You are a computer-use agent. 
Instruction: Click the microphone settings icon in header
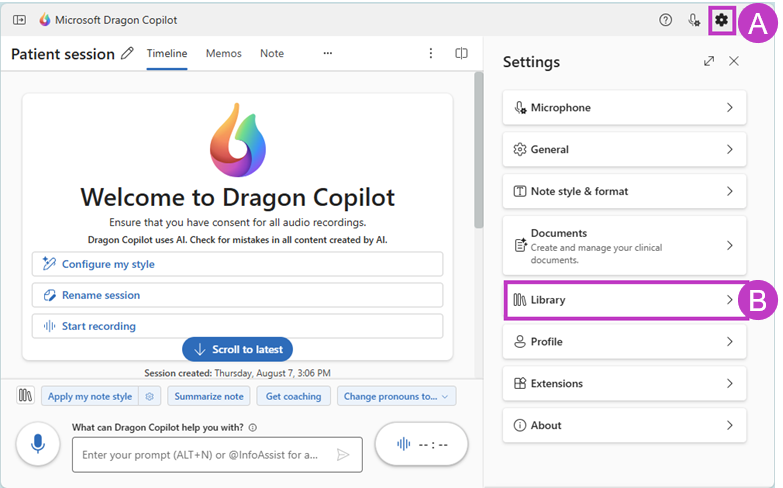694,20
